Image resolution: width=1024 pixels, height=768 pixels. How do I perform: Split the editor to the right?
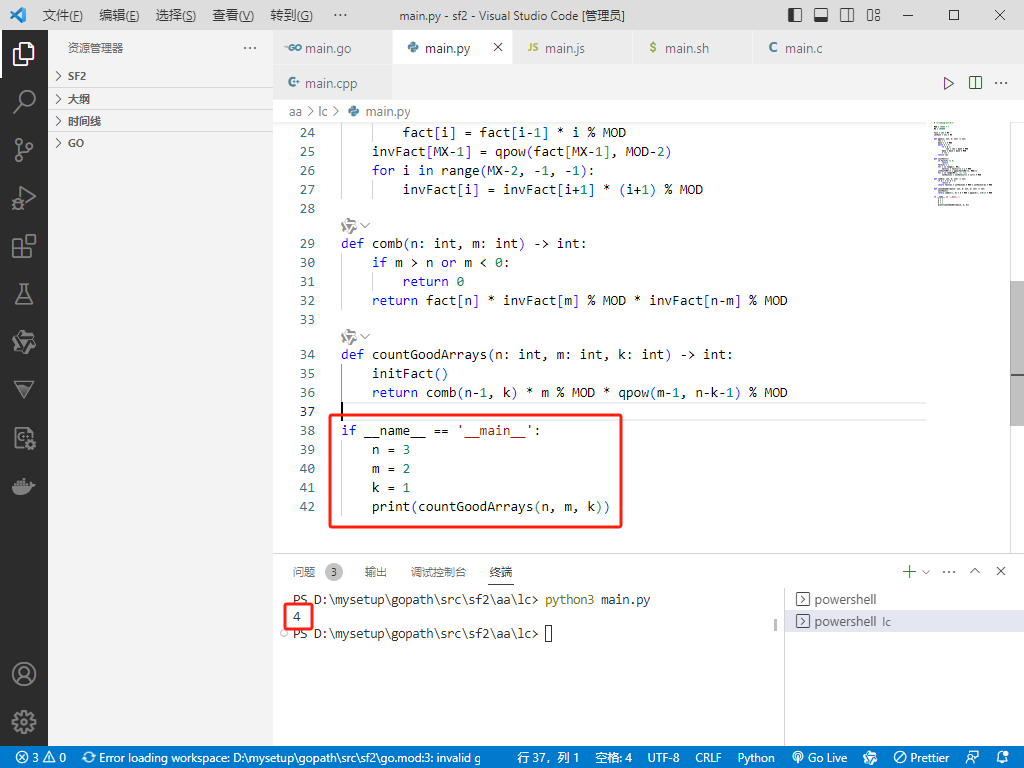point(975,83)
